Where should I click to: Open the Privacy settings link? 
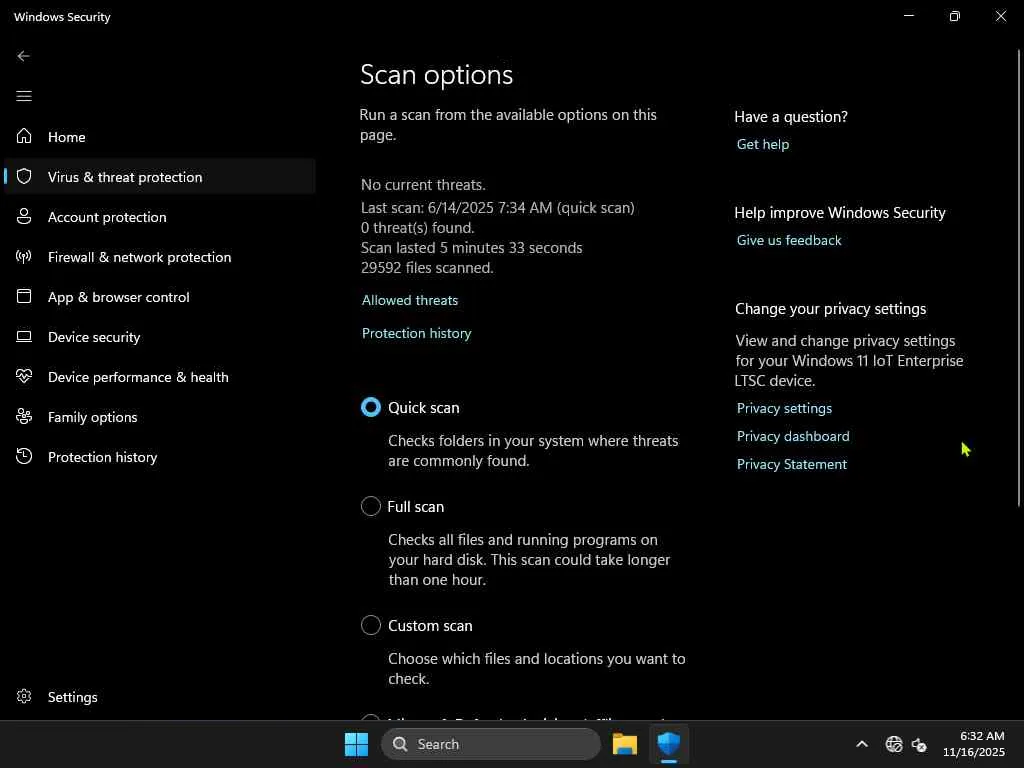[784, 408]
